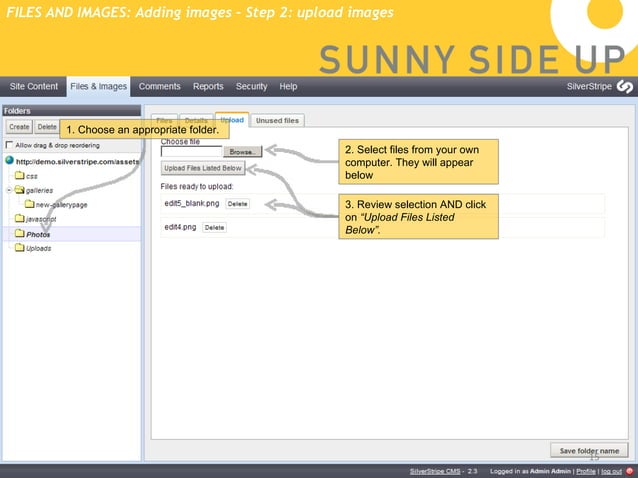Click the globe icon for demo.silverstripe.com assets
The image size is (638, 478).
[9, 160]
